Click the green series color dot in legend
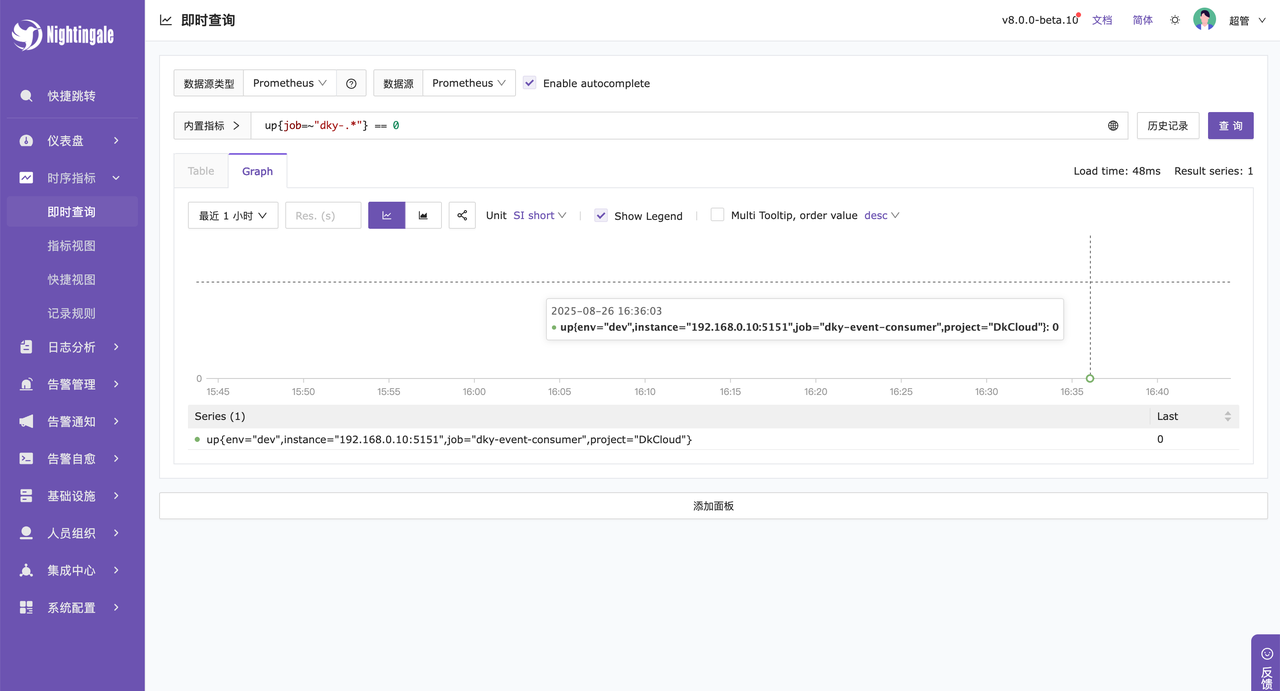This screenshot has height=691, width=1280. tap(197, 440)
